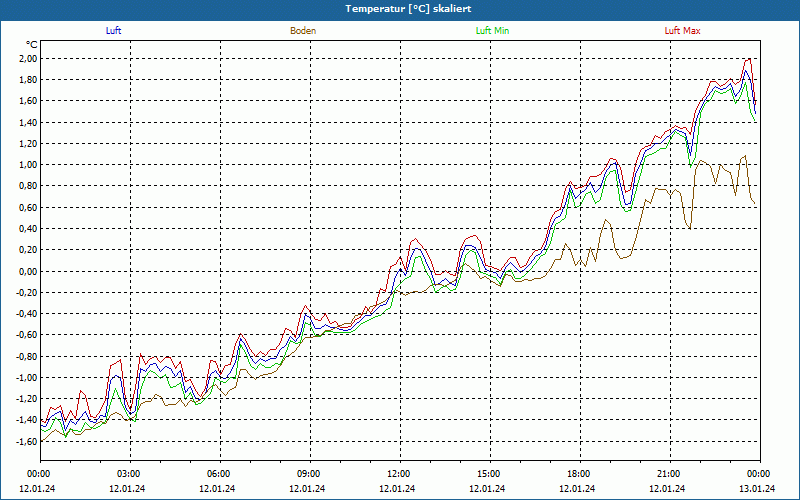The image size is (800, 500).
Task: Select the '-1,00' y-axis value
Action: pos(27,378)
